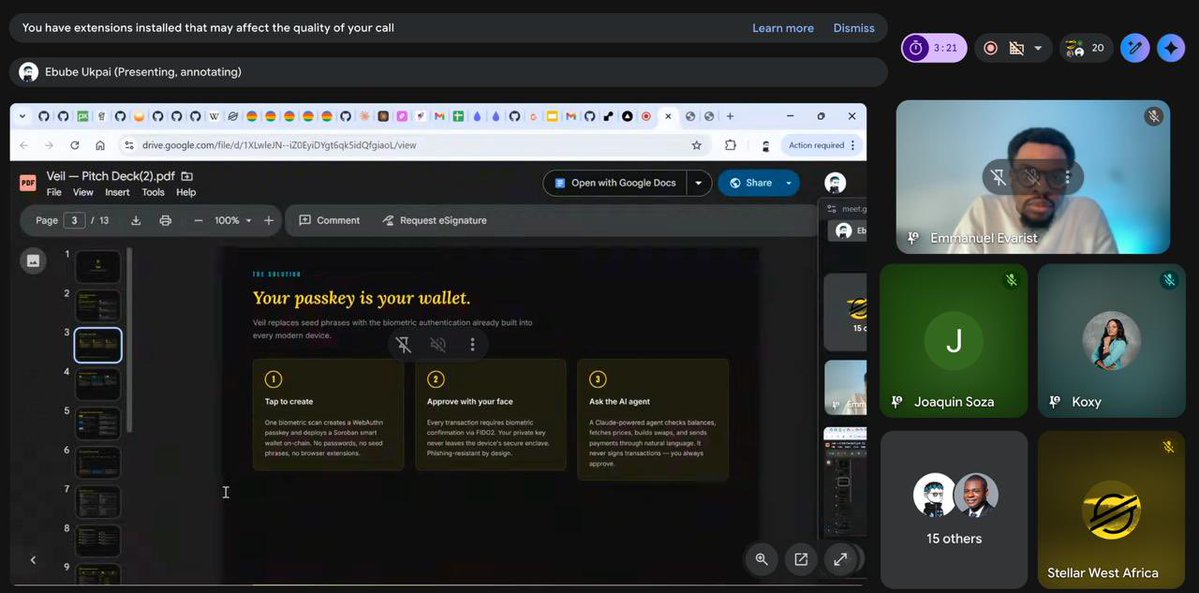This screenshot has width=1199, height=593.
Task: Click the print icon in PDF toolbar
Action: [x=165, y=220]
